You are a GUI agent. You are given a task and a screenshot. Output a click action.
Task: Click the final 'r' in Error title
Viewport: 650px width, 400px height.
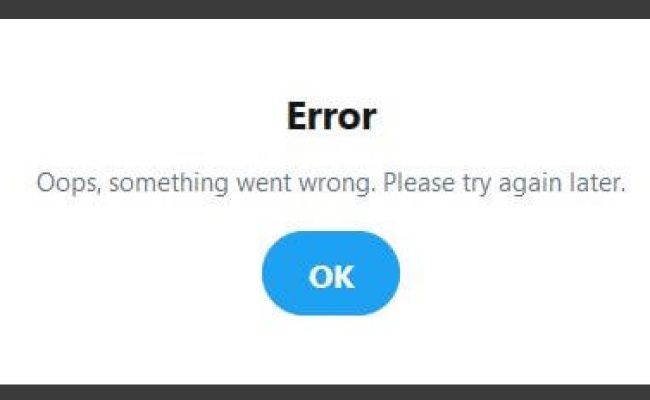369,120
